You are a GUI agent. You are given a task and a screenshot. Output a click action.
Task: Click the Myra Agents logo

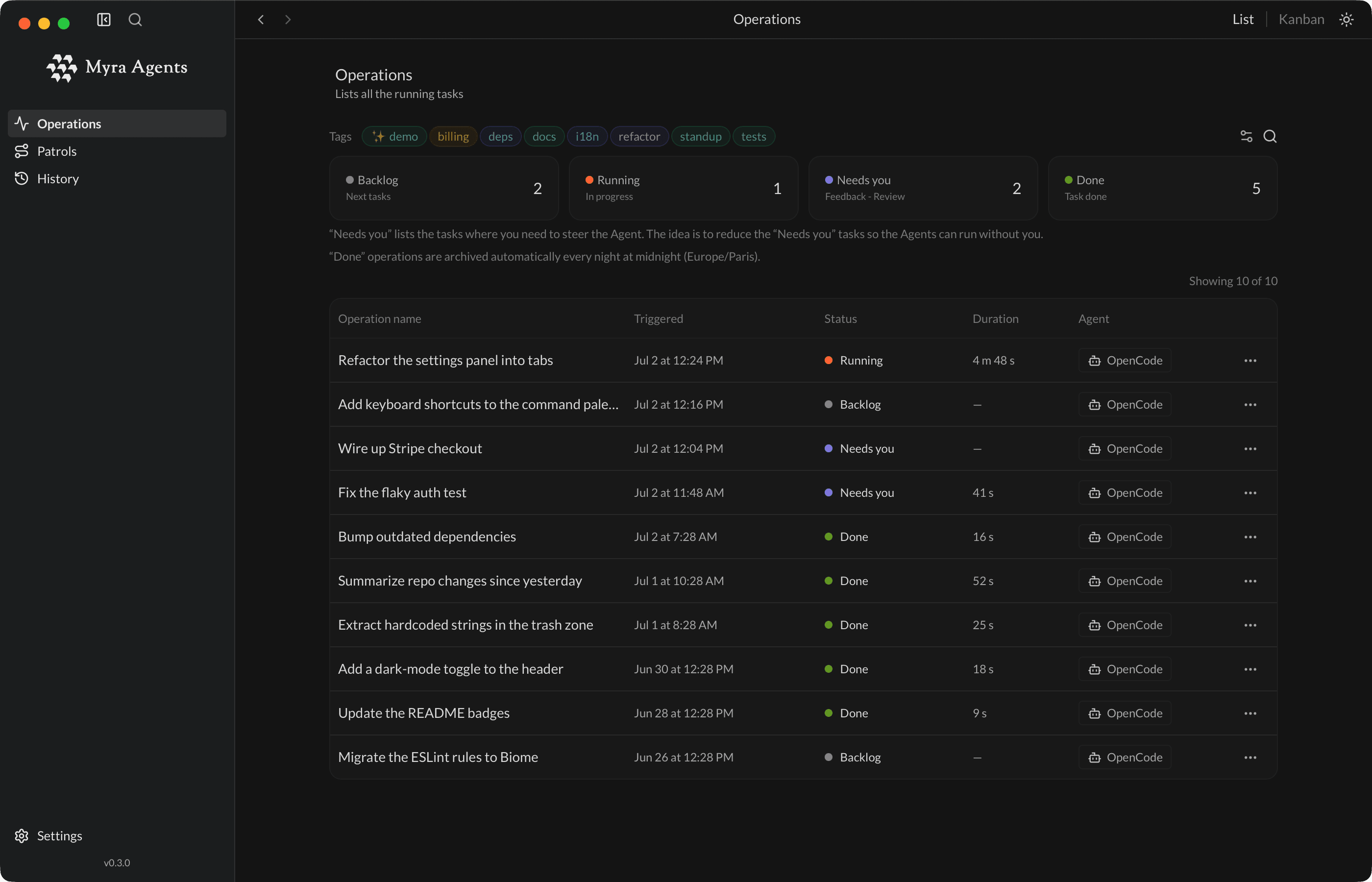pos(117,68)
